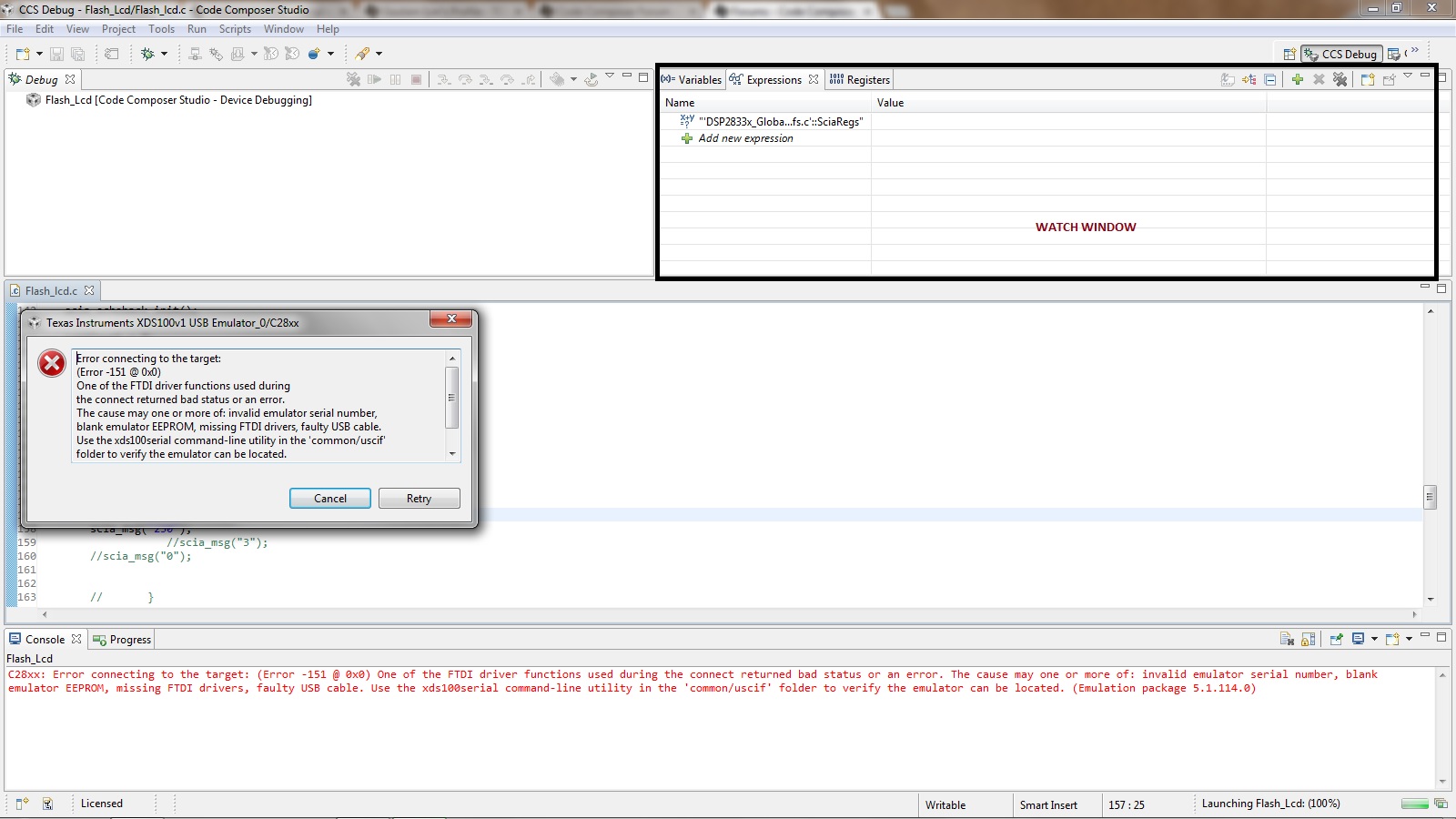Image resolution: width=1456 pixels, height=819 pixels.
Task: Open the Debug view menu triangle
Action: (x=610, y=76)
